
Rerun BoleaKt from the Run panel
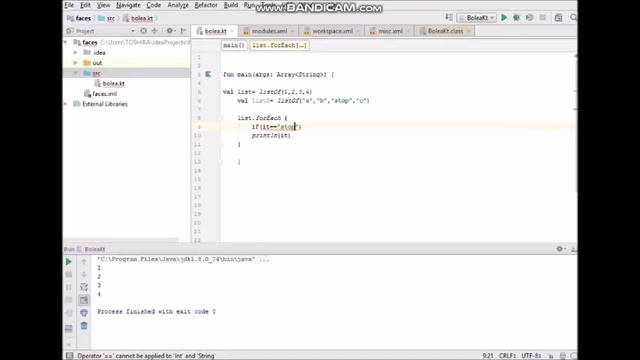69,262
